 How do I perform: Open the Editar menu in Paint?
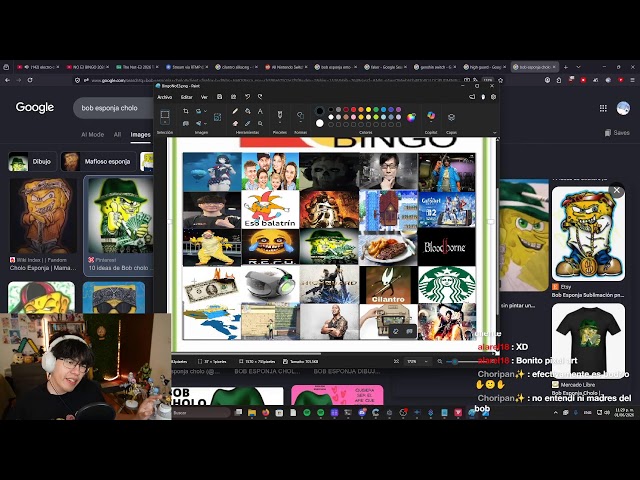coord(187,97)
